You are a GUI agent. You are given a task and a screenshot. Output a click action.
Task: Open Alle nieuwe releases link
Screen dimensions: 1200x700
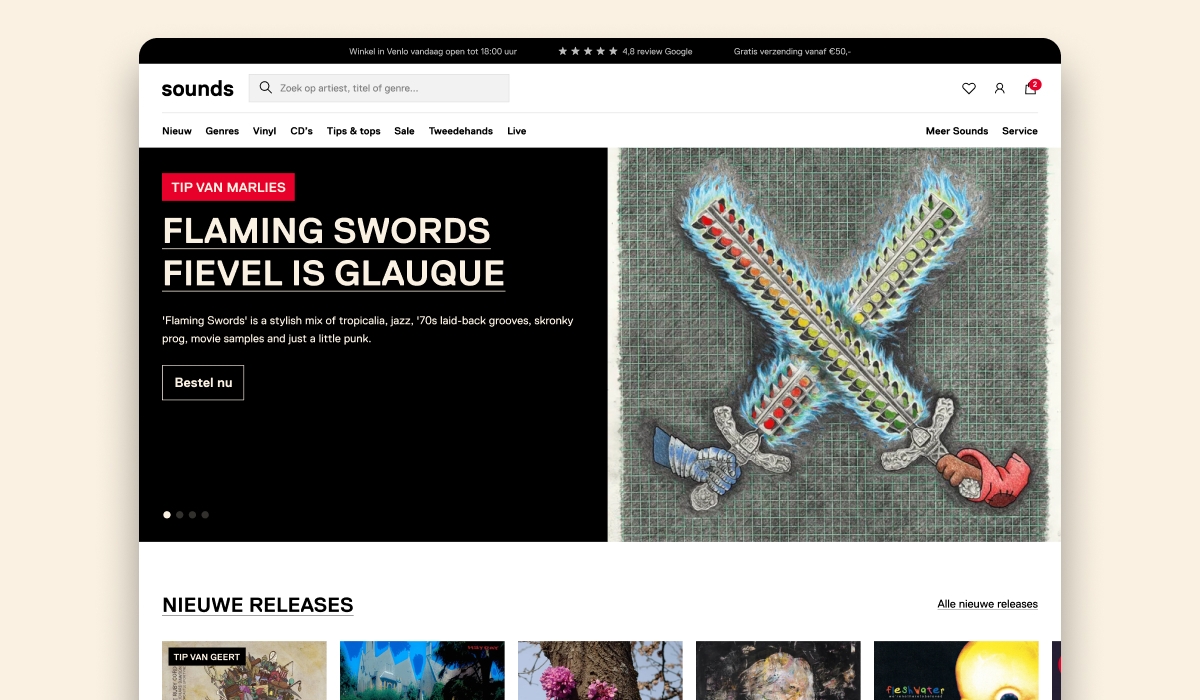pos(987,604)
